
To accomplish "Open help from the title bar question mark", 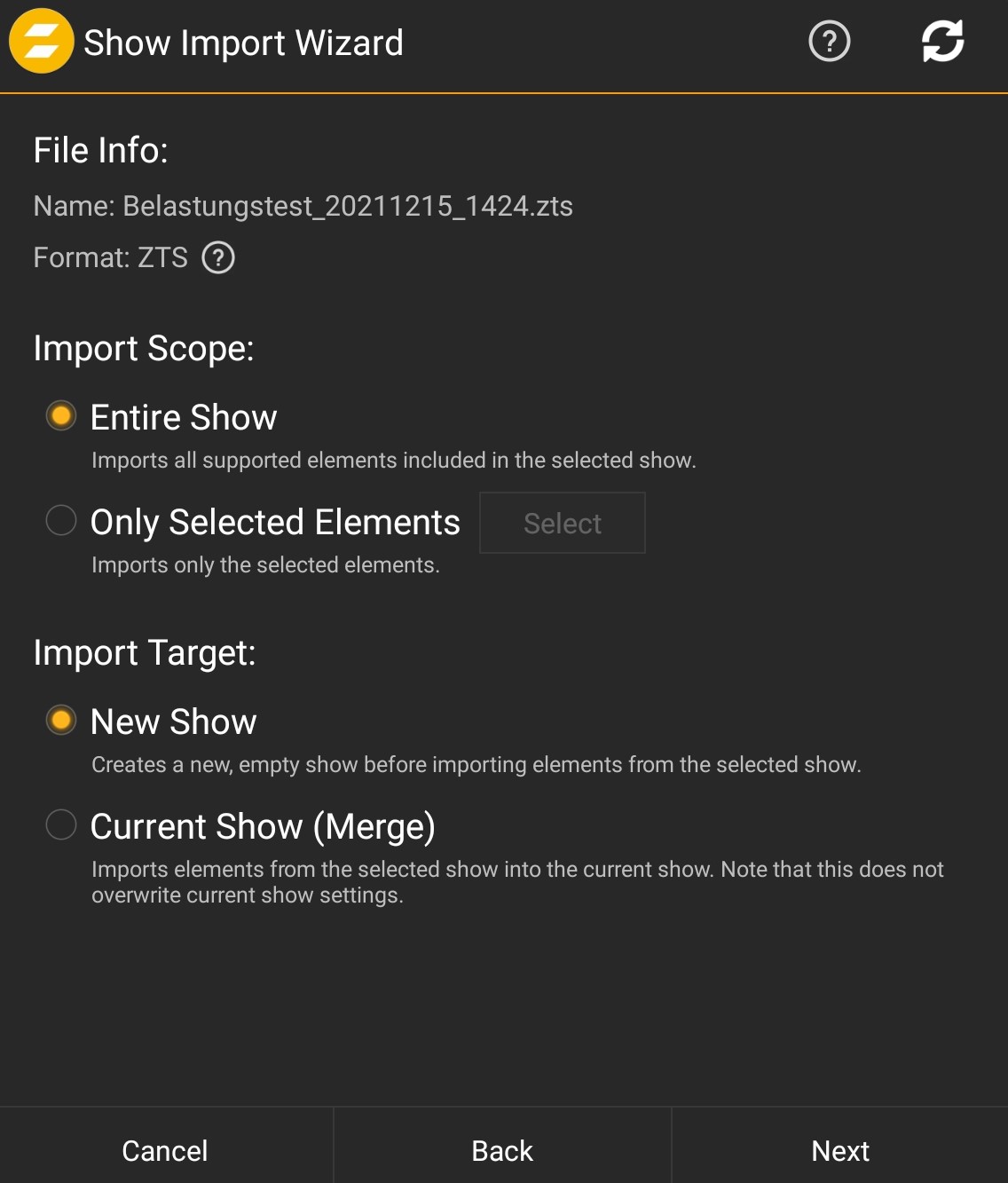I will coord(828,41).
